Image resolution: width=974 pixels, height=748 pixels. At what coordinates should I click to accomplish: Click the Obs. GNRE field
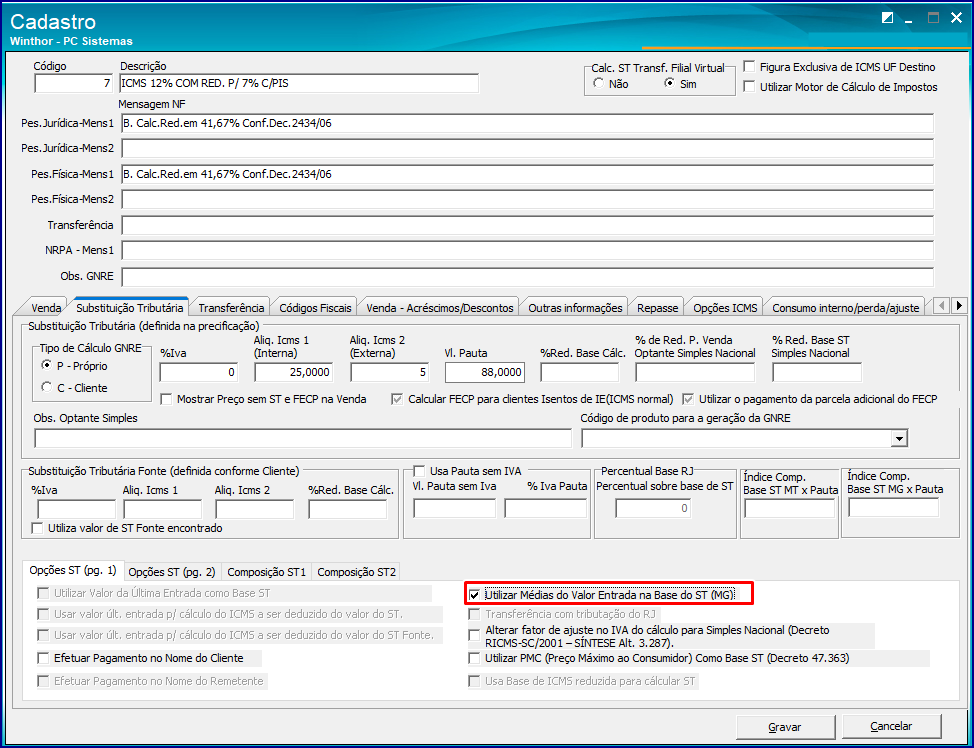coord(527,276)
